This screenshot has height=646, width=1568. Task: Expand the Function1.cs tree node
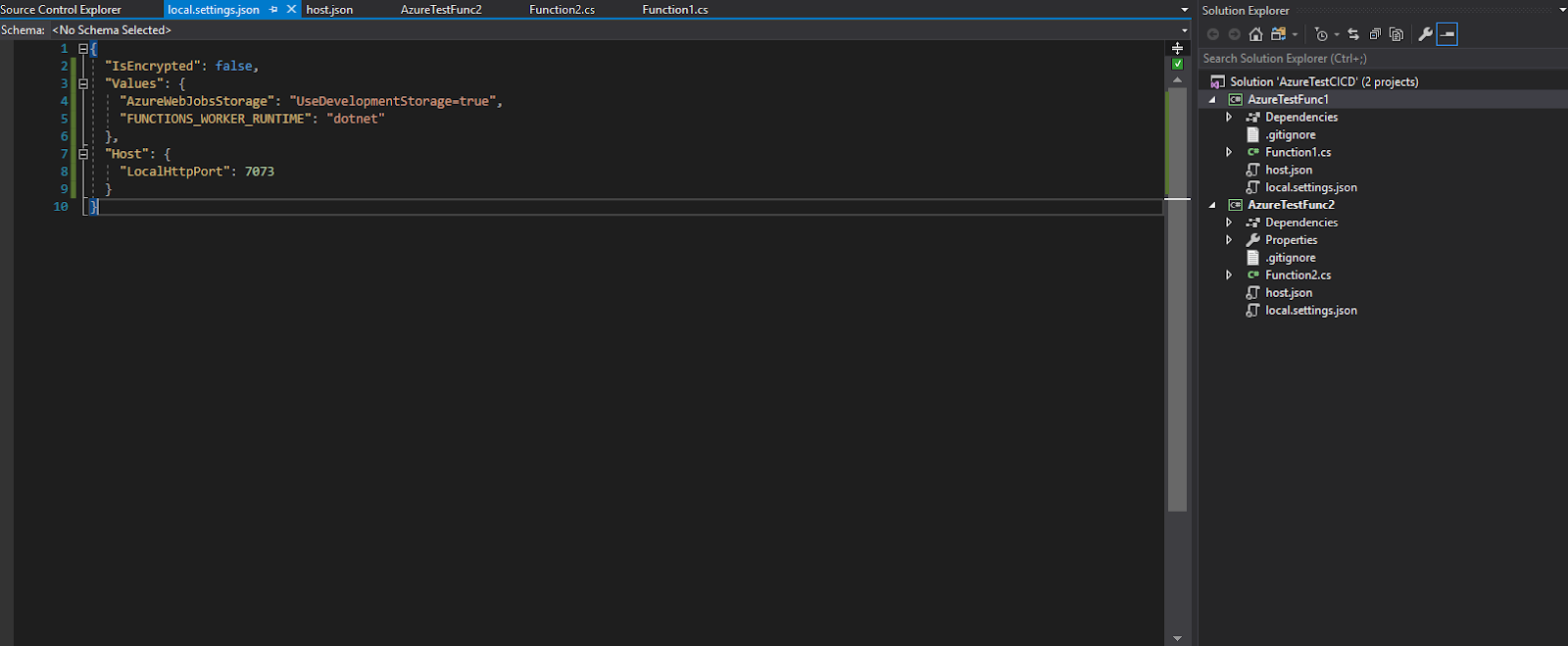[1229, 152]
